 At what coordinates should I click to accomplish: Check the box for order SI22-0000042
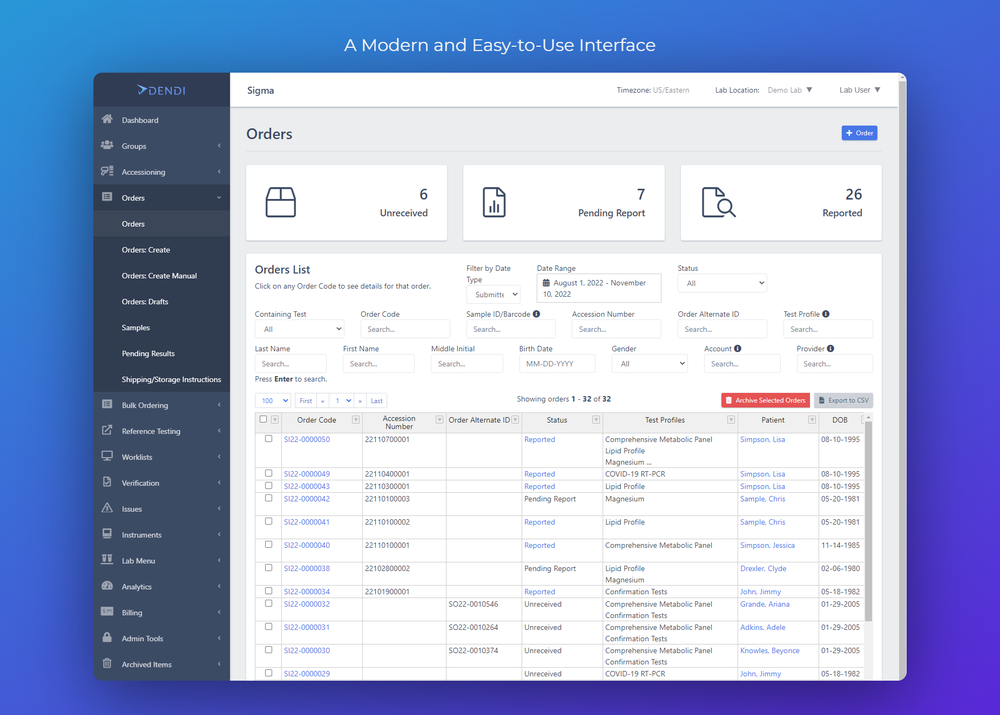point(268,498)
